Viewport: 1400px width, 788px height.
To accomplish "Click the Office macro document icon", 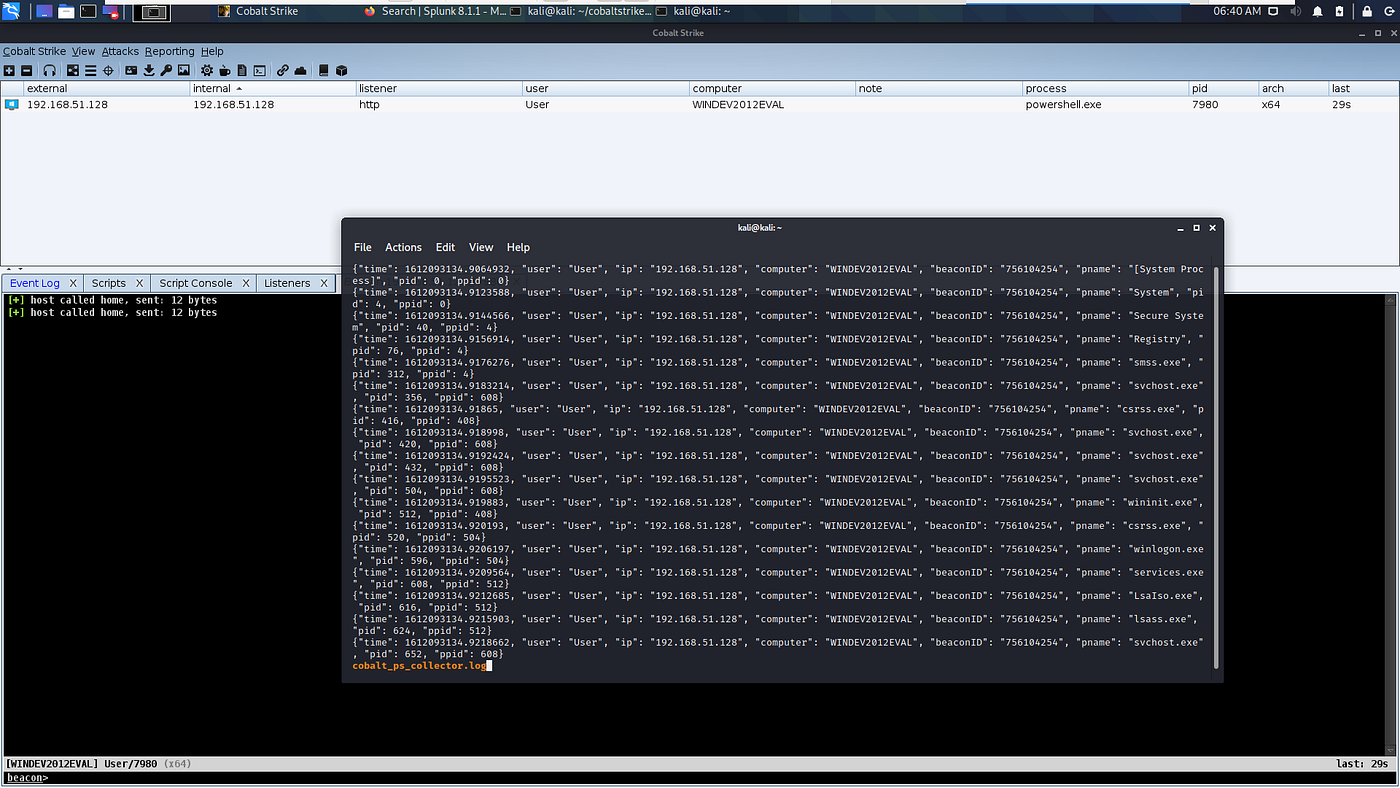I will point(242,71).
